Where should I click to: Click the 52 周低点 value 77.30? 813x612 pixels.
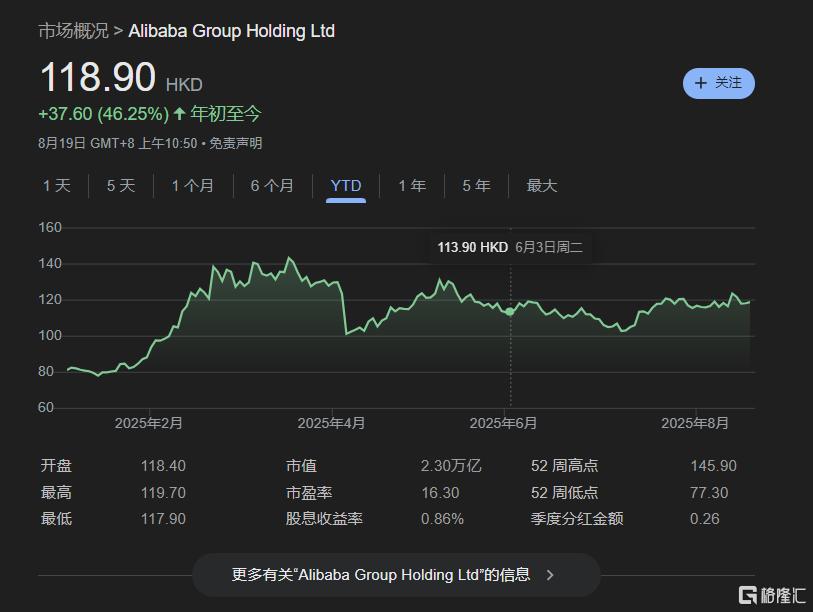pyautogui.click(x=709, y=493)
